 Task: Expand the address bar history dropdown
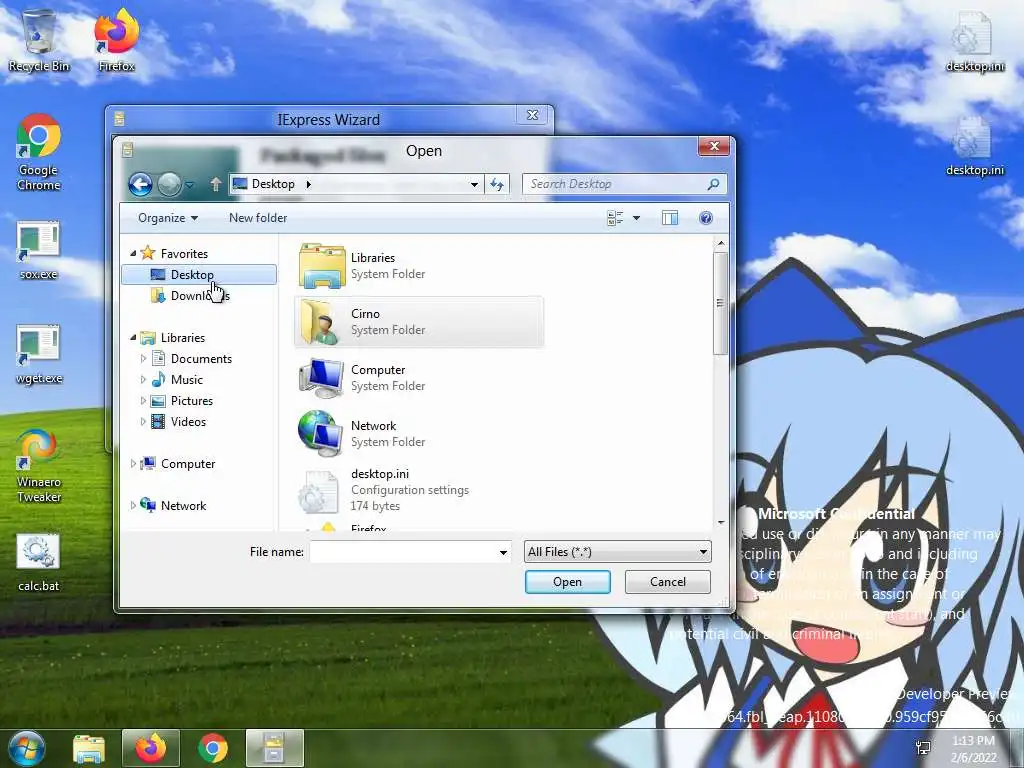[x=474, y=184]
